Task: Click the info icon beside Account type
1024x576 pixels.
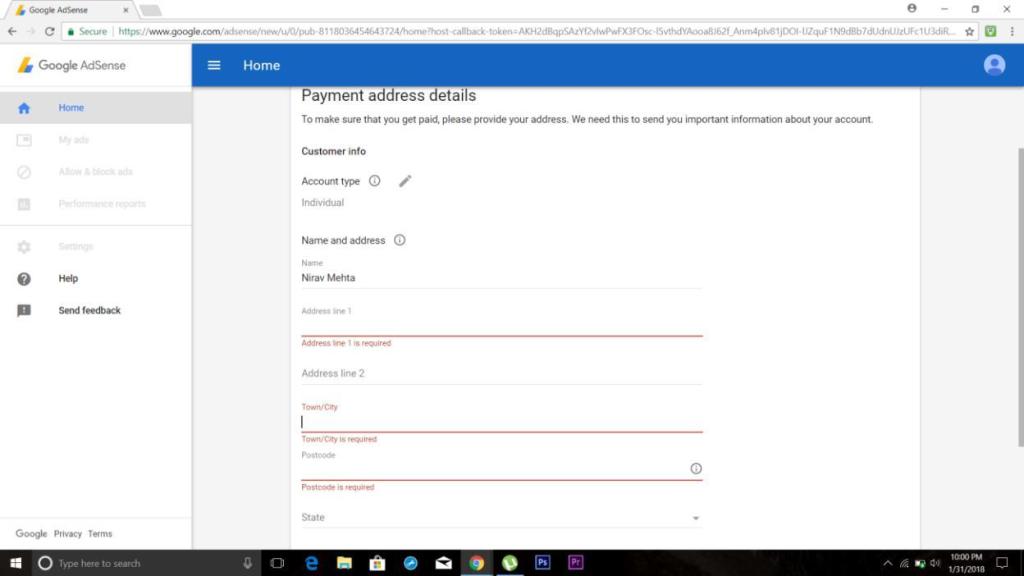Action: tap(374, 181)
